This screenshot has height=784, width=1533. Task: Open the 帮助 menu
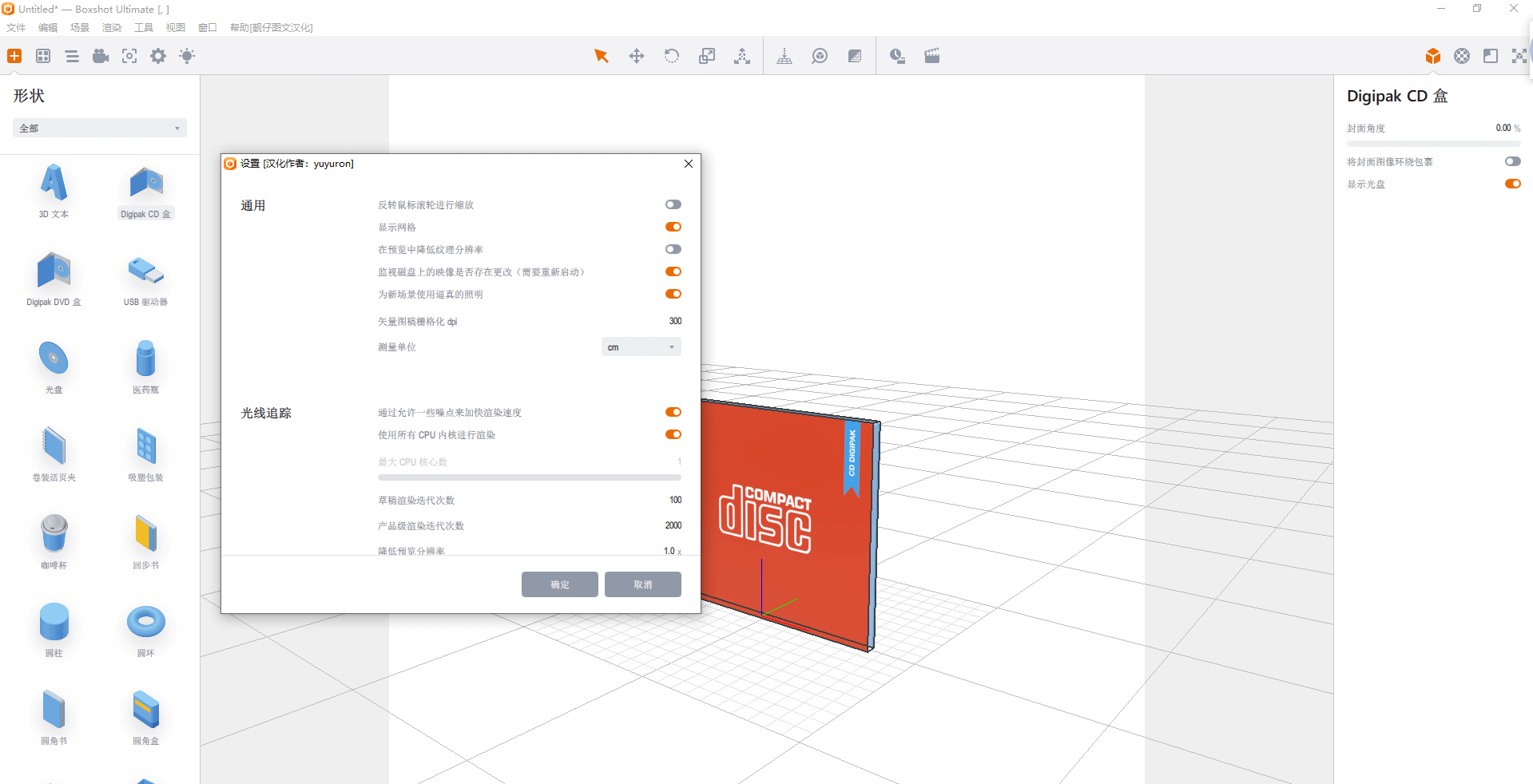pos(272,27)
